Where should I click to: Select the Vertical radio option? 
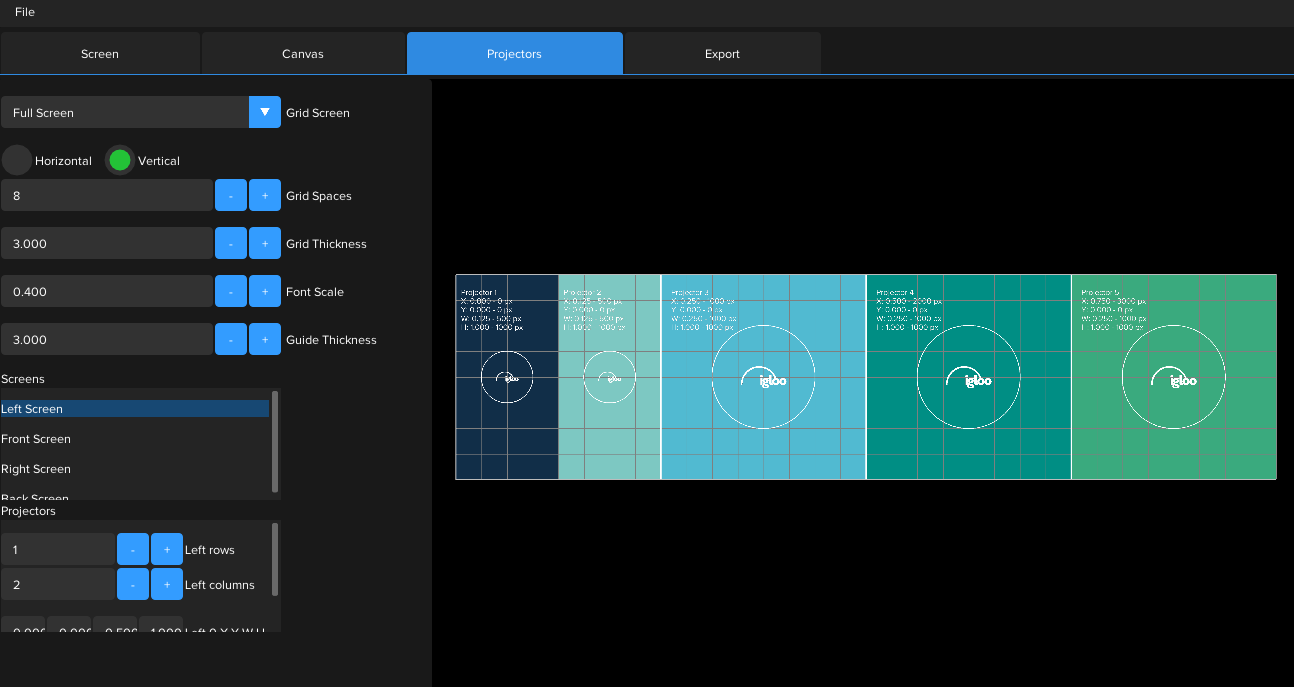point(120,160)
